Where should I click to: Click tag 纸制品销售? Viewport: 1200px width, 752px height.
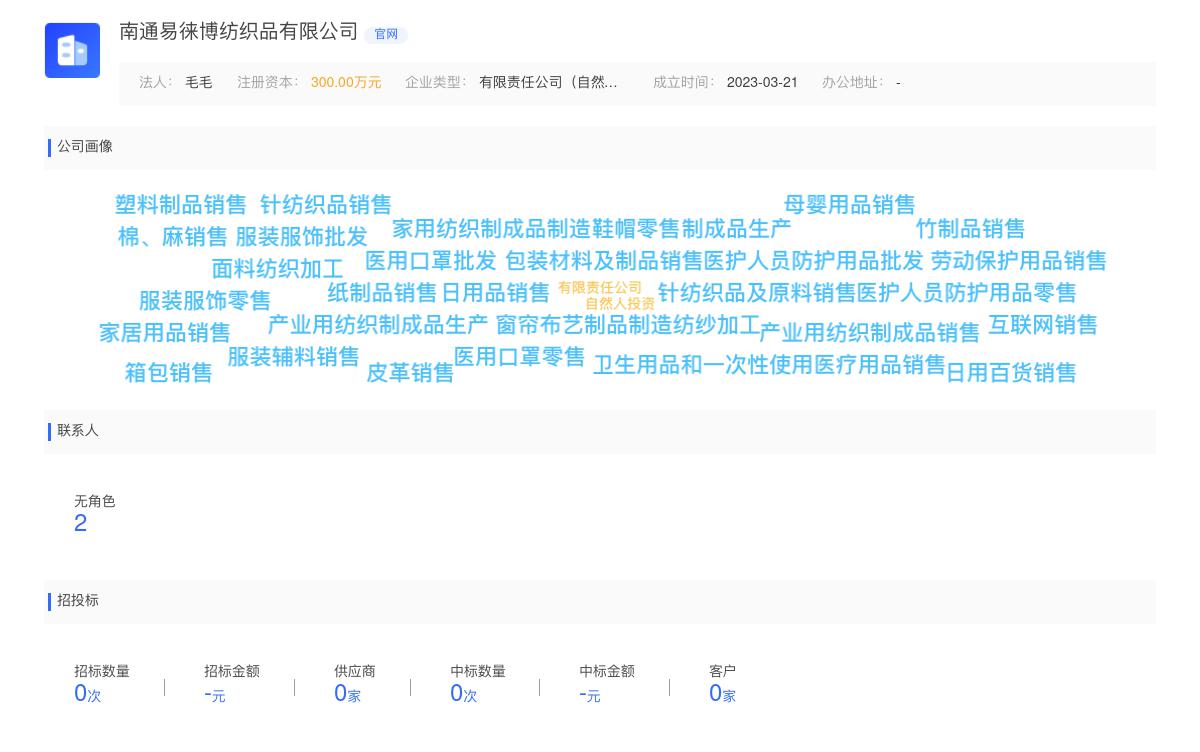coord(383,293)
